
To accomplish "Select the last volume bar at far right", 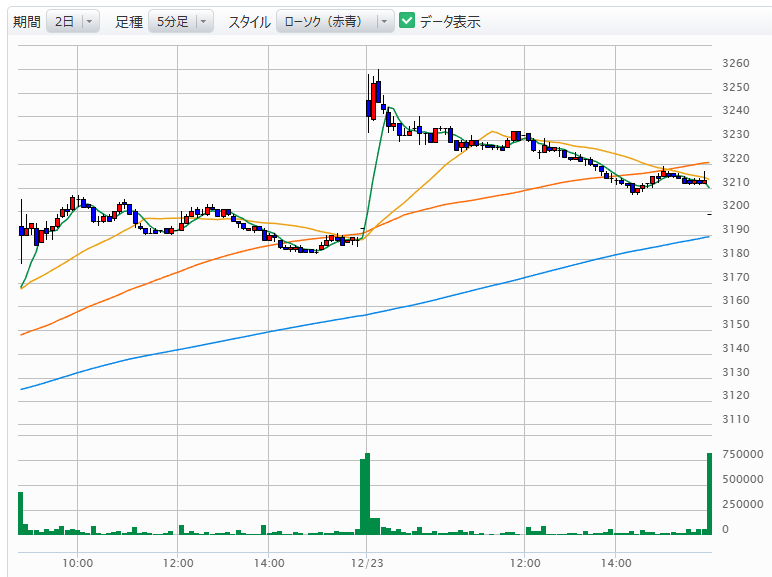I will (x=709, y=495).
